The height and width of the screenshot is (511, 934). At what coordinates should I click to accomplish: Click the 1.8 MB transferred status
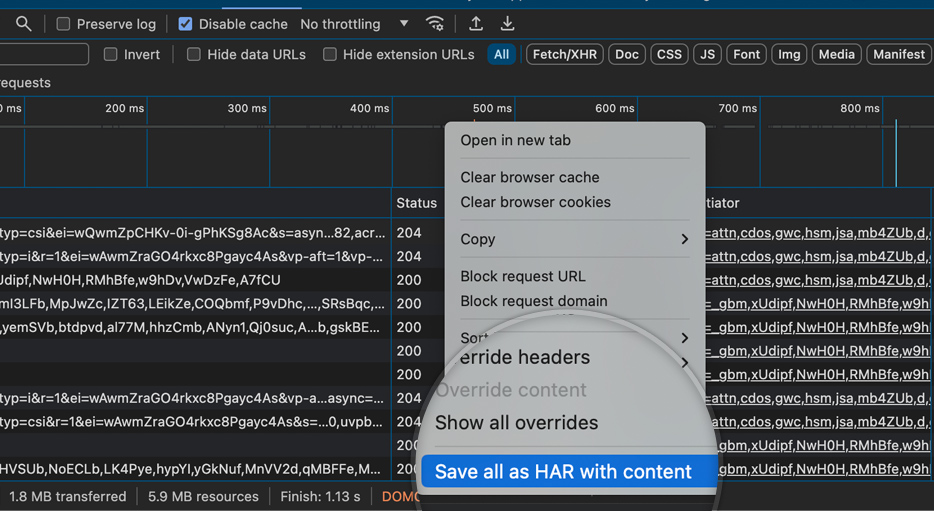(67, 496)
